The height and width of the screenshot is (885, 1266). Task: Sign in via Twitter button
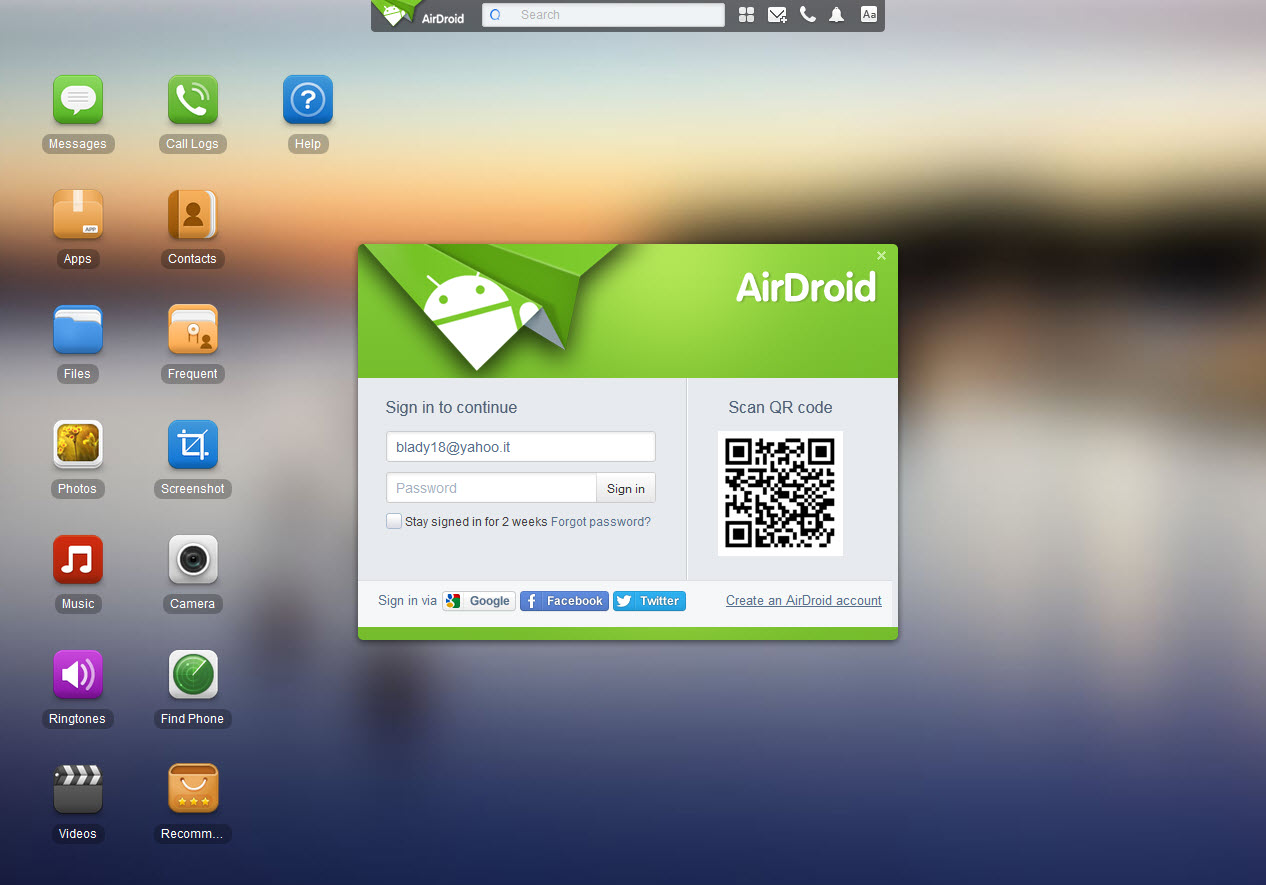pos(649,601)
